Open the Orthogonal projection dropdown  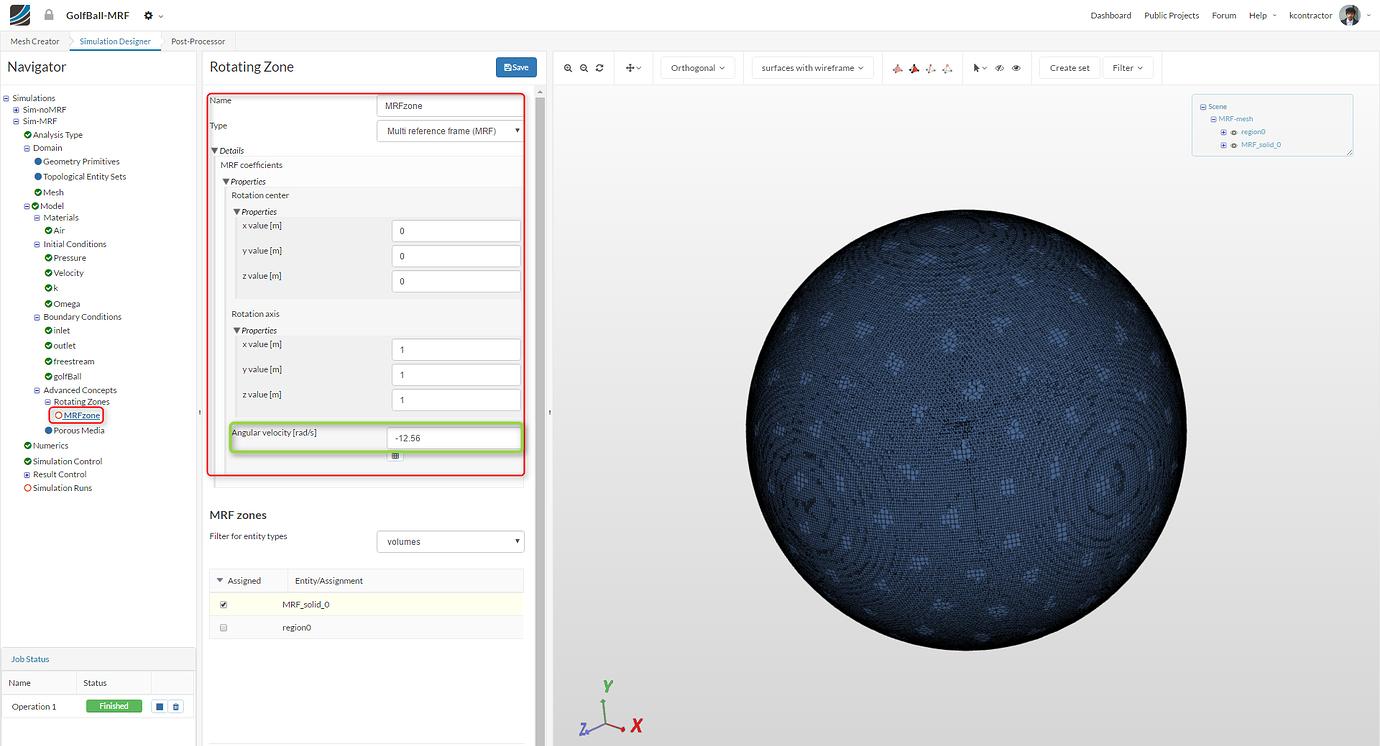[697, 67]
